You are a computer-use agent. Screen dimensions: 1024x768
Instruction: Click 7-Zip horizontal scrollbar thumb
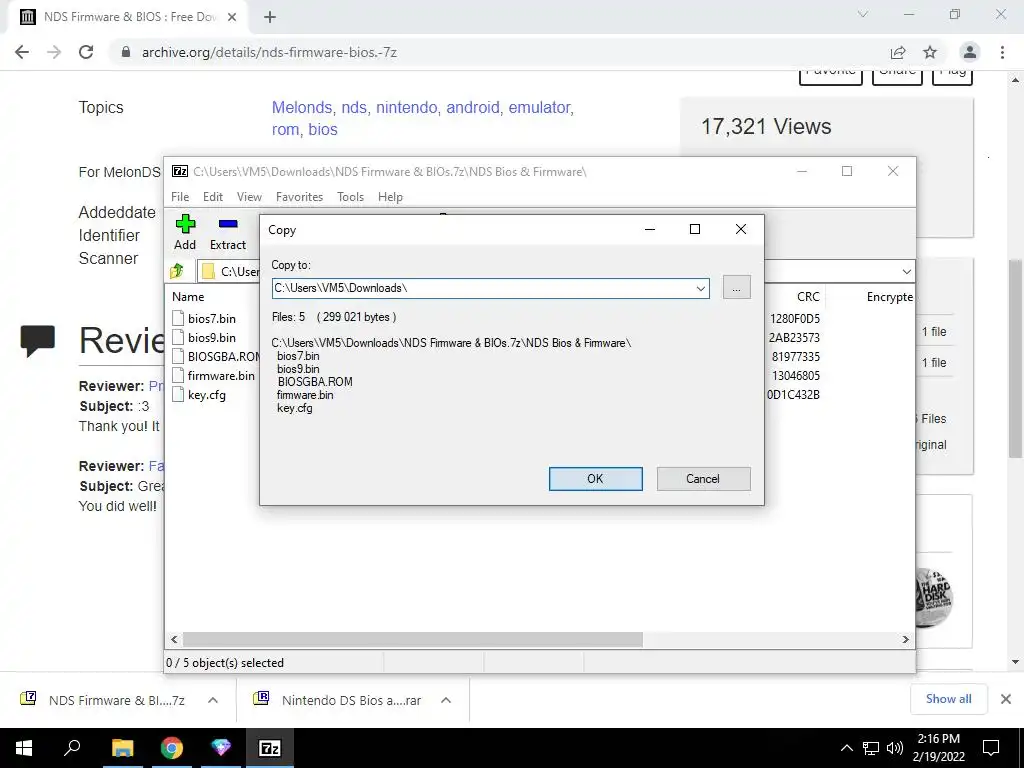click(412, 639)
